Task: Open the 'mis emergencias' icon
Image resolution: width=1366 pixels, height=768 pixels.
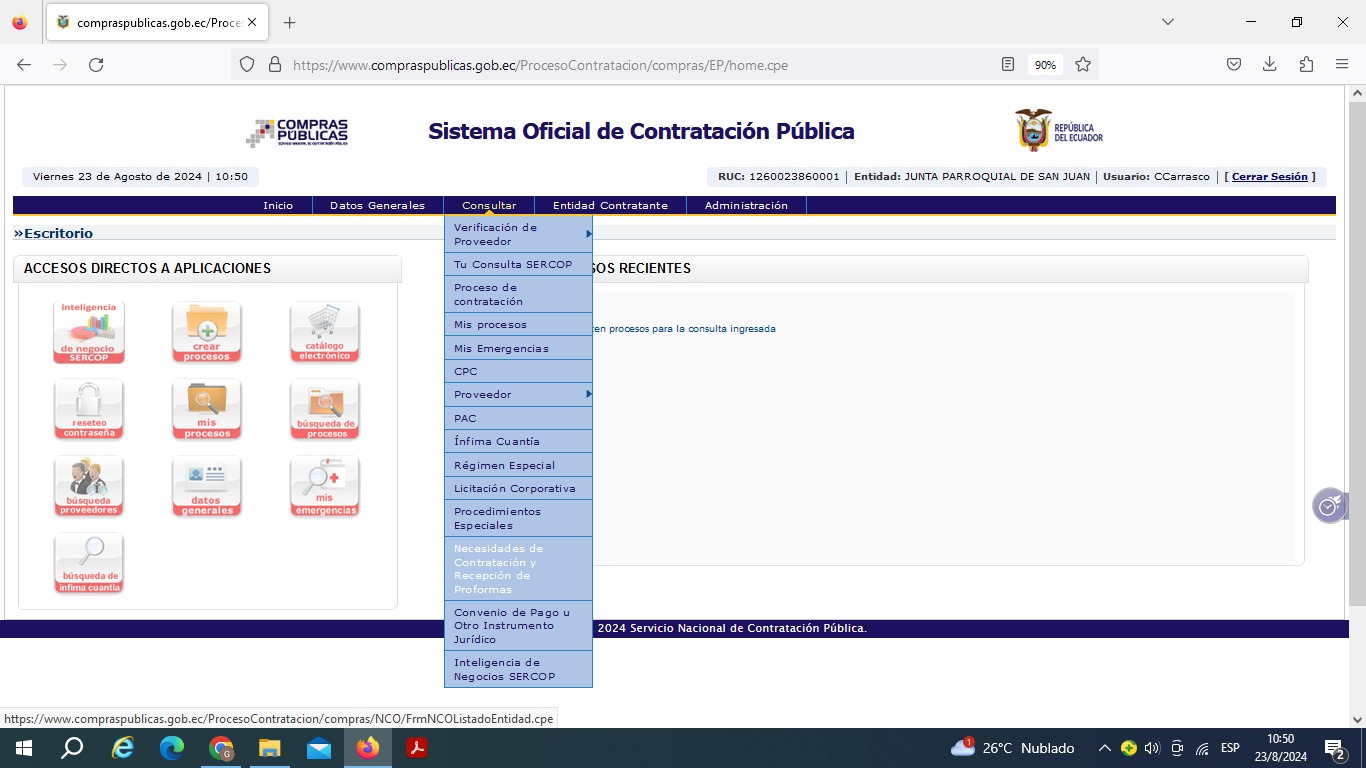Action: coord(325,486)
